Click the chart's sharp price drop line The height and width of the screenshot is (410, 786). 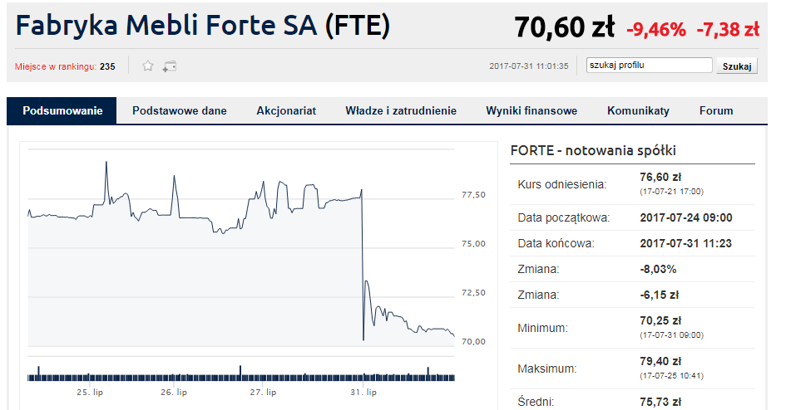(361, 262)
